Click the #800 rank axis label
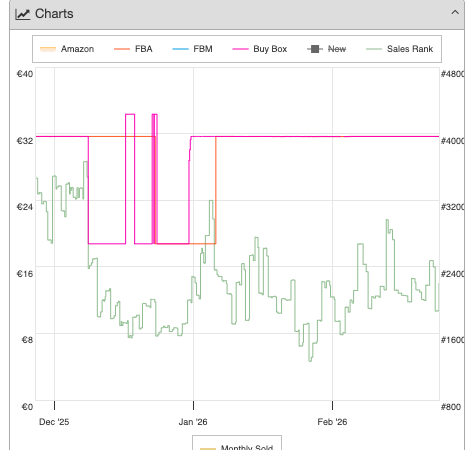Viewport: 474px width, 450px height. [451, 407]
